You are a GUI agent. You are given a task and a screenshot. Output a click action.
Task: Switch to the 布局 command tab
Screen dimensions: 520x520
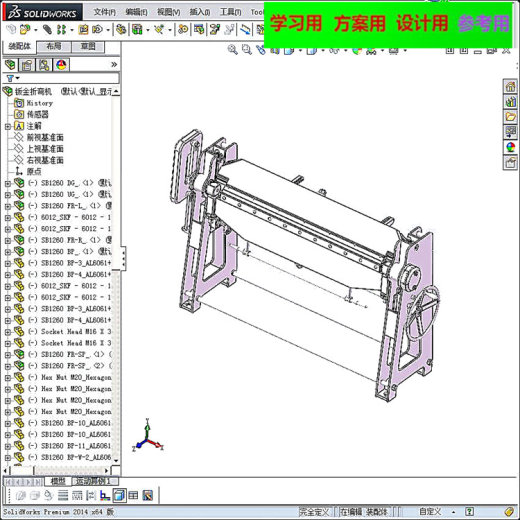click(x=53, y=46)
